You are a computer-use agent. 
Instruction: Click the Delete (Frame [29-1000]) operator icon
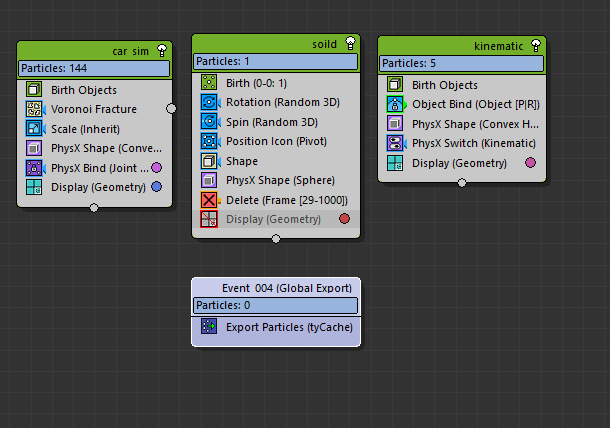click(x=209, y=200)
